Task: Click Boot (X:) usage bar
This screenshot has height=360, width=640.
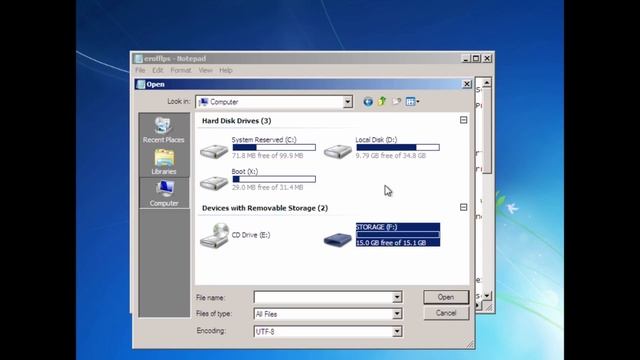Action: coord(274,179)
